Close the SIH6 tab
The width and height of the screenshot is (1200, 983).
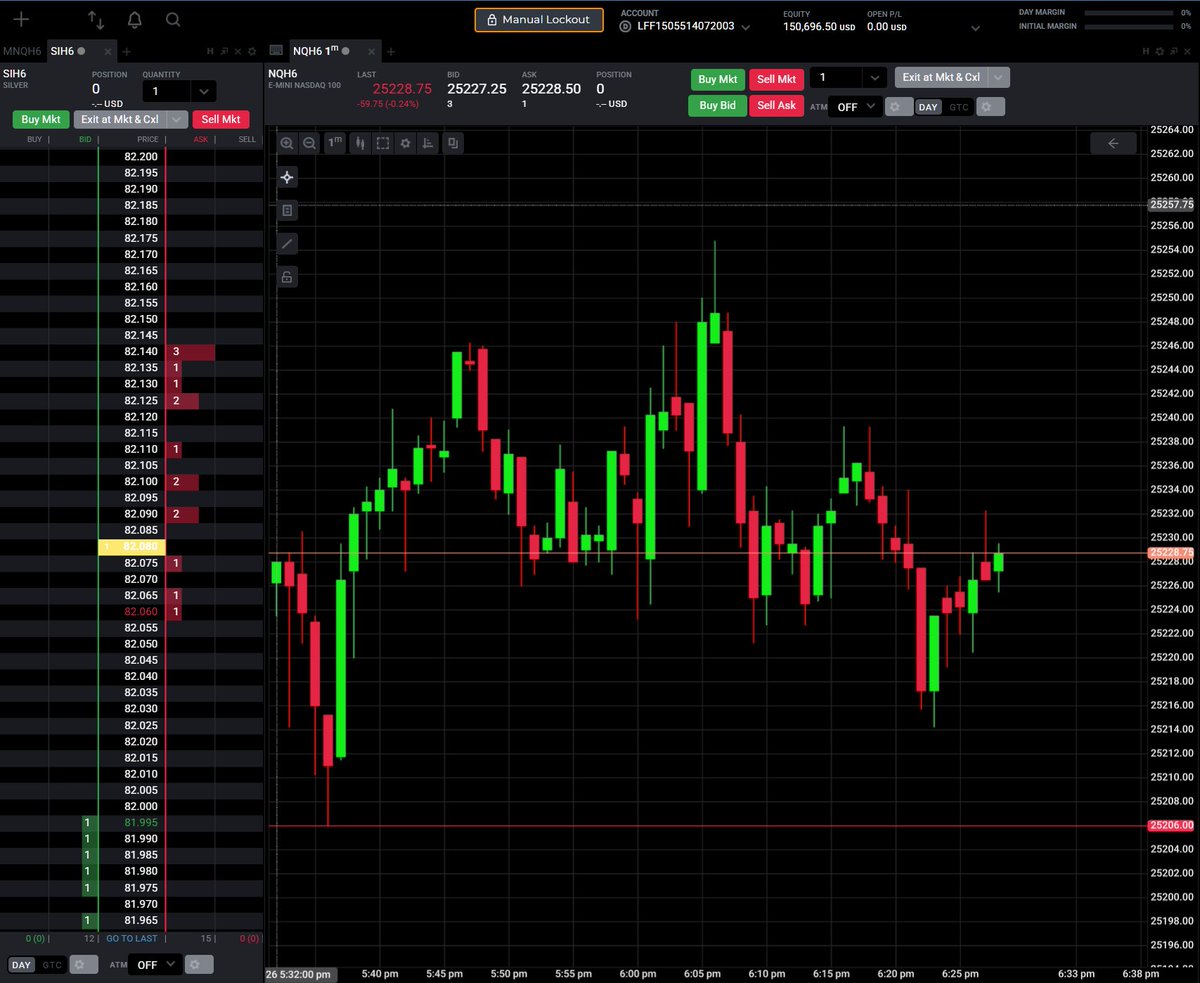coord(110,51)
